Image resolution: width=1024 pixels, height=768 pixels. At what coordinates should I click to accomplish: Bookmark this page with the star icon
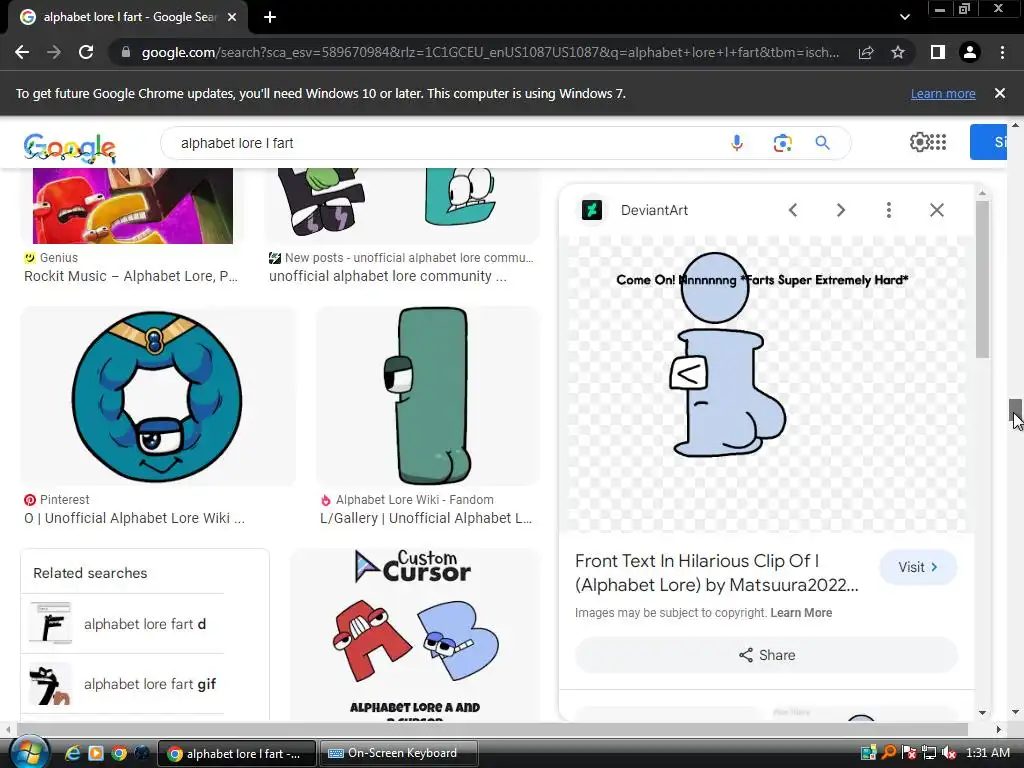(898, 52)
